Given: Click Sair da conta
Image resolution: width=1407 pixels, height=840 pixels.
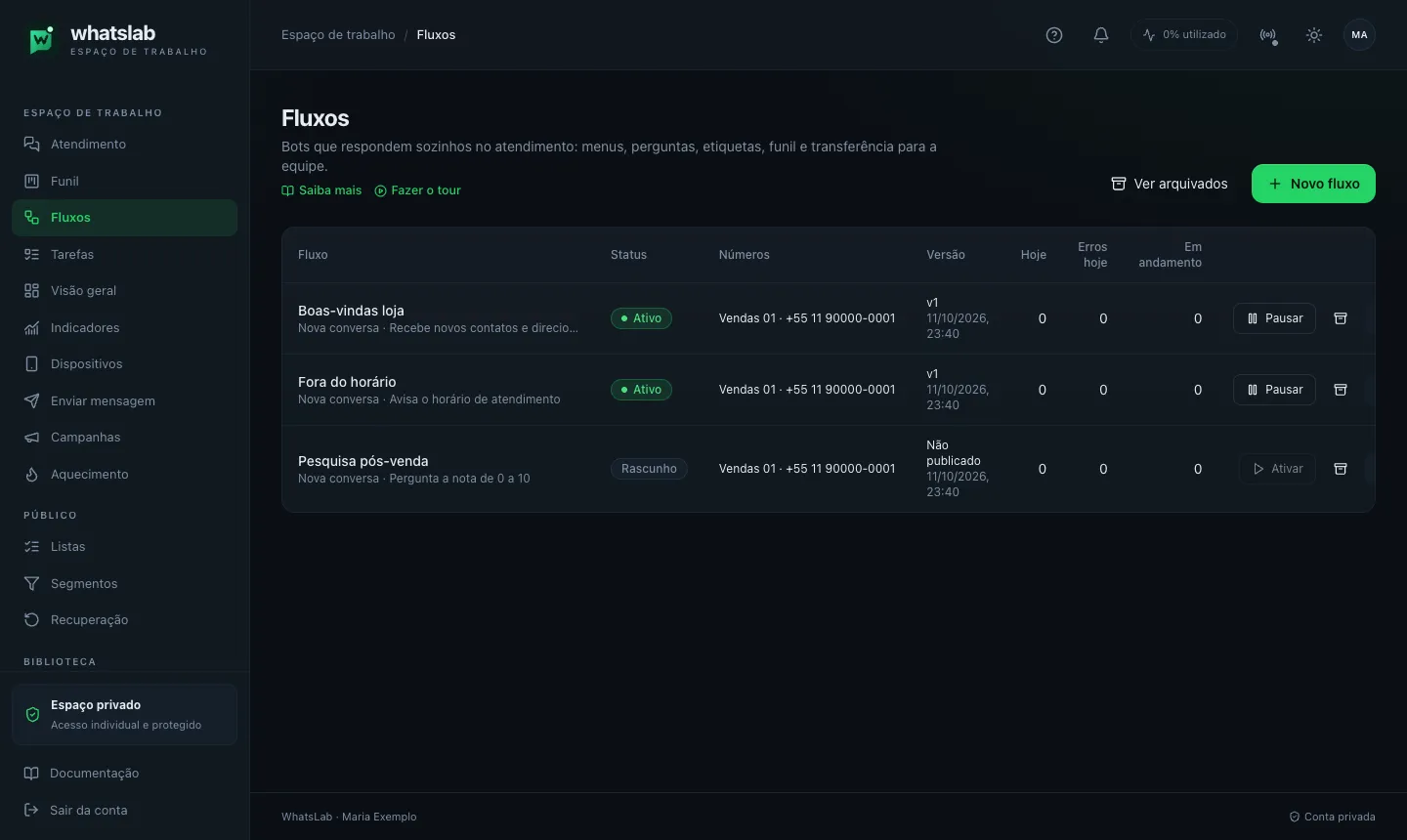Looking at the screenshot, I should 124,810.
